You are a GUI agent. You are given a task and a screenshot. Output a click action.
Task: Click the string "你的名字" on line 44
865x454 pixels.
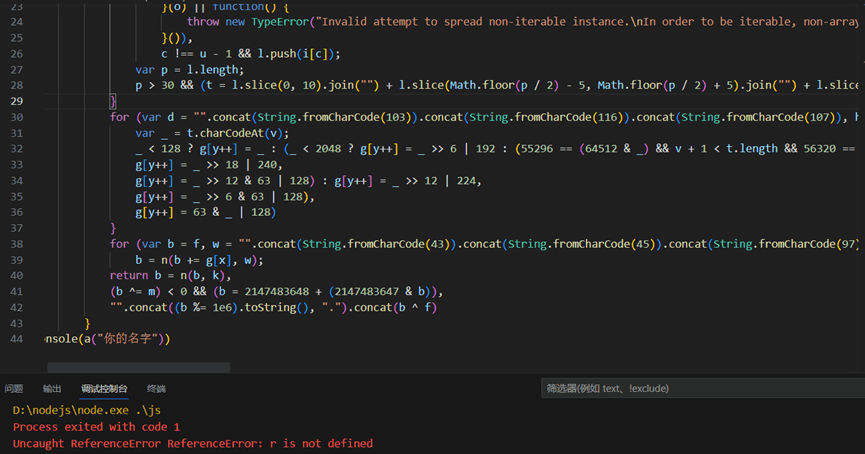click(127, 339)
